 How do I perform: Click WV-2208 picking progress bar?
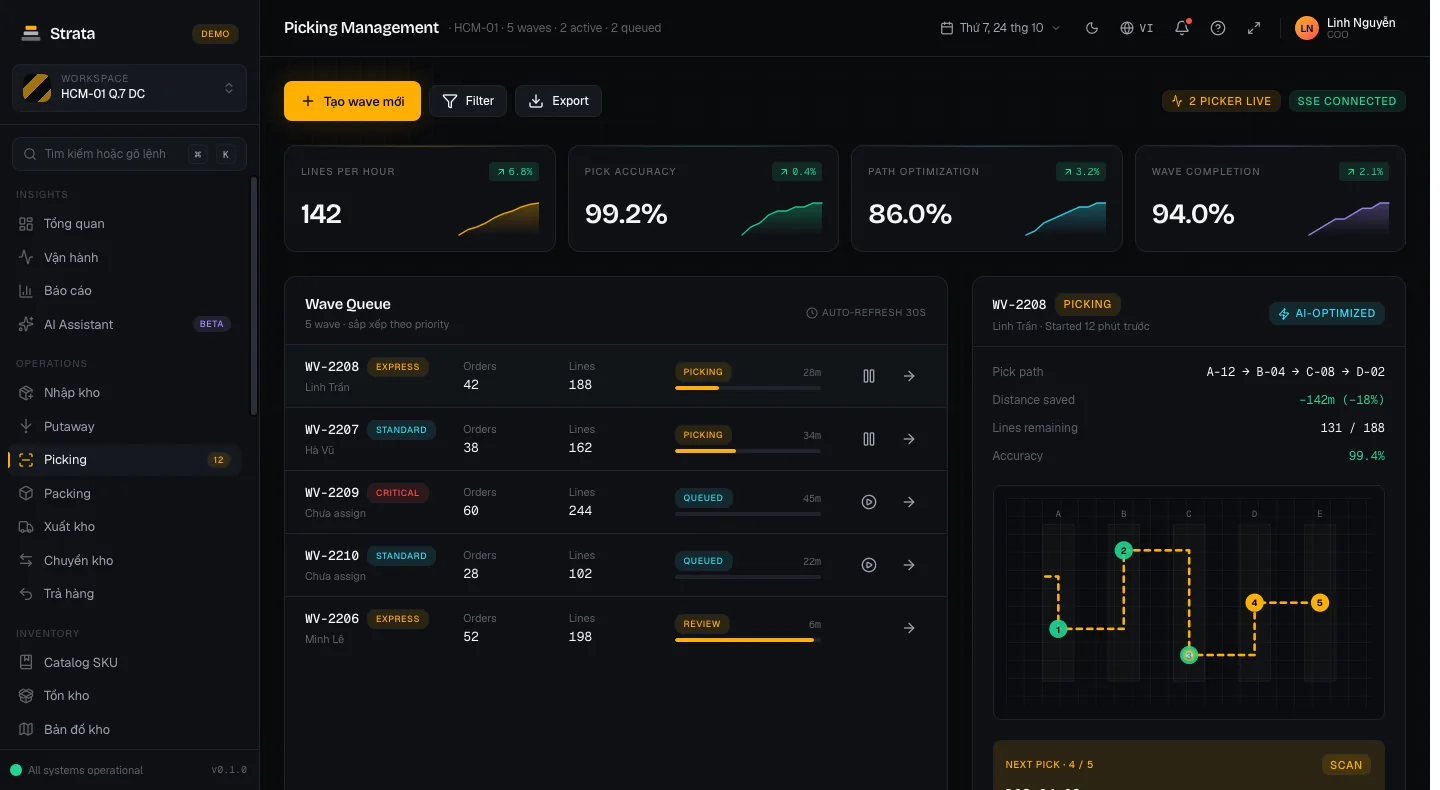coord(748,388)
